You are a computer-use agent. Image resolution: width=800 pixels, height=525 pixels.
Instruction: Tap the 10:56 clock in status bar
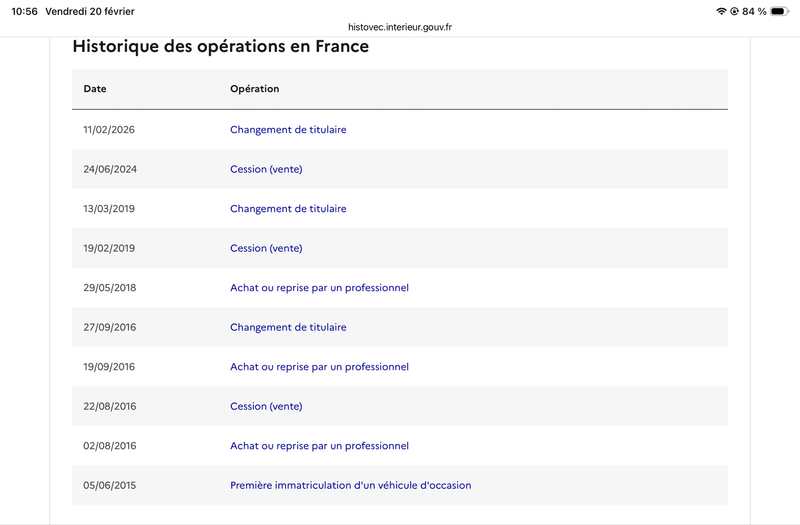[x=24, y=11]
